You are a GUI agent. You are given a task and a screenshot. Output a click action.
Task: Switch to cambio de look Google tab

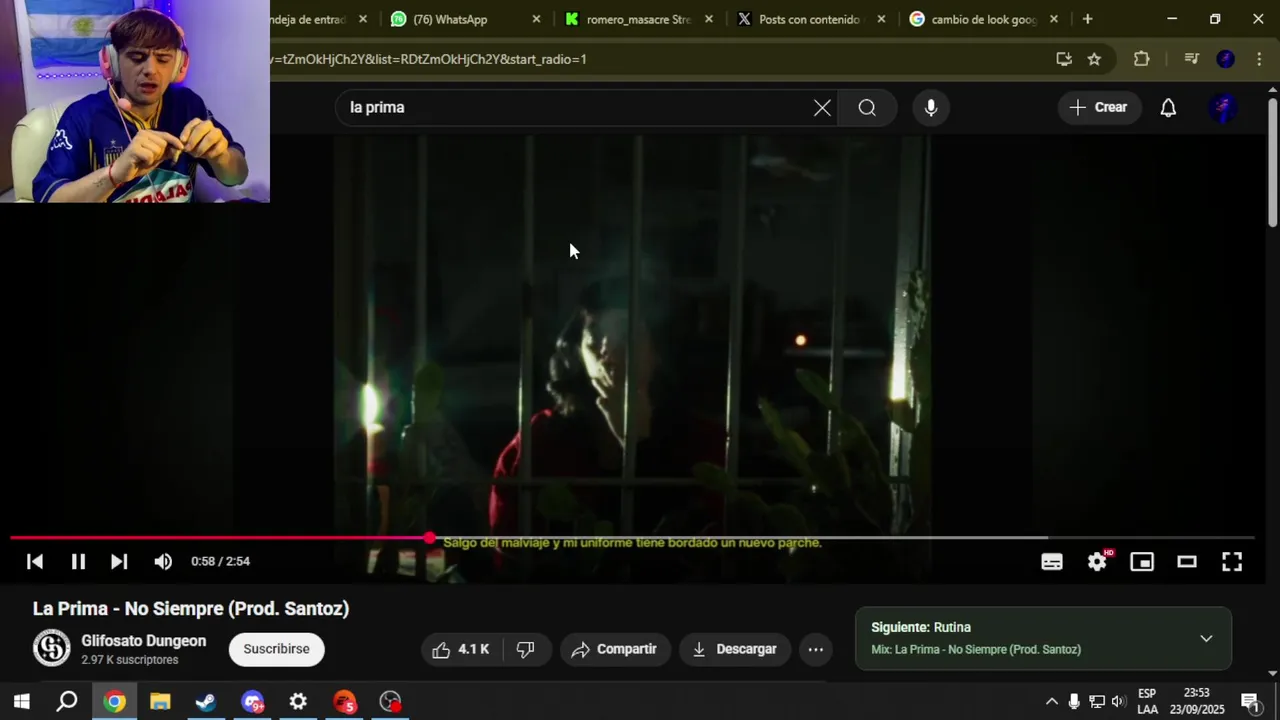point(984,19)
